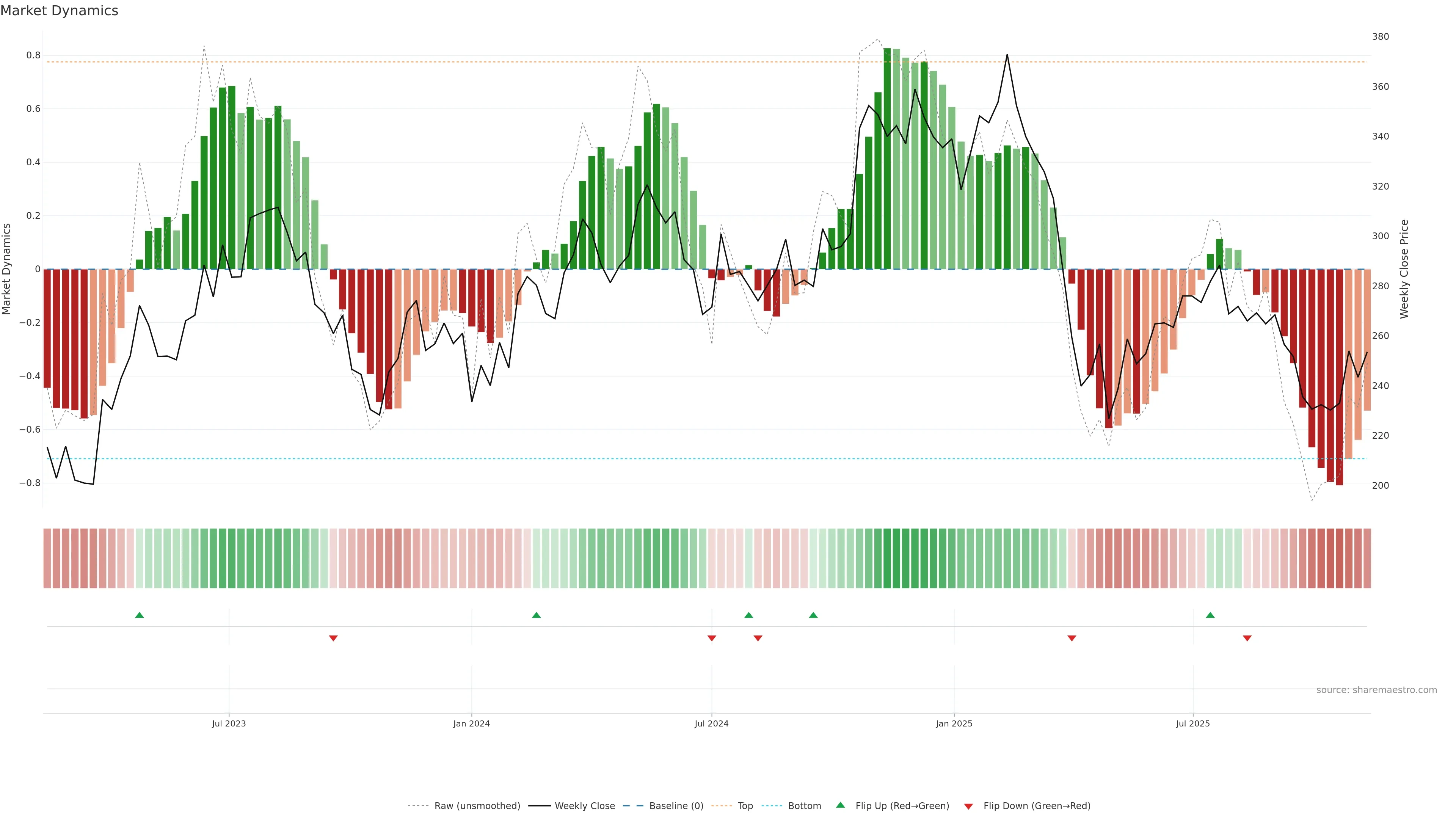The image size is (1456, 819).
Task: Click the Weekly Close Price axis title
Action: coord(1404,269)
